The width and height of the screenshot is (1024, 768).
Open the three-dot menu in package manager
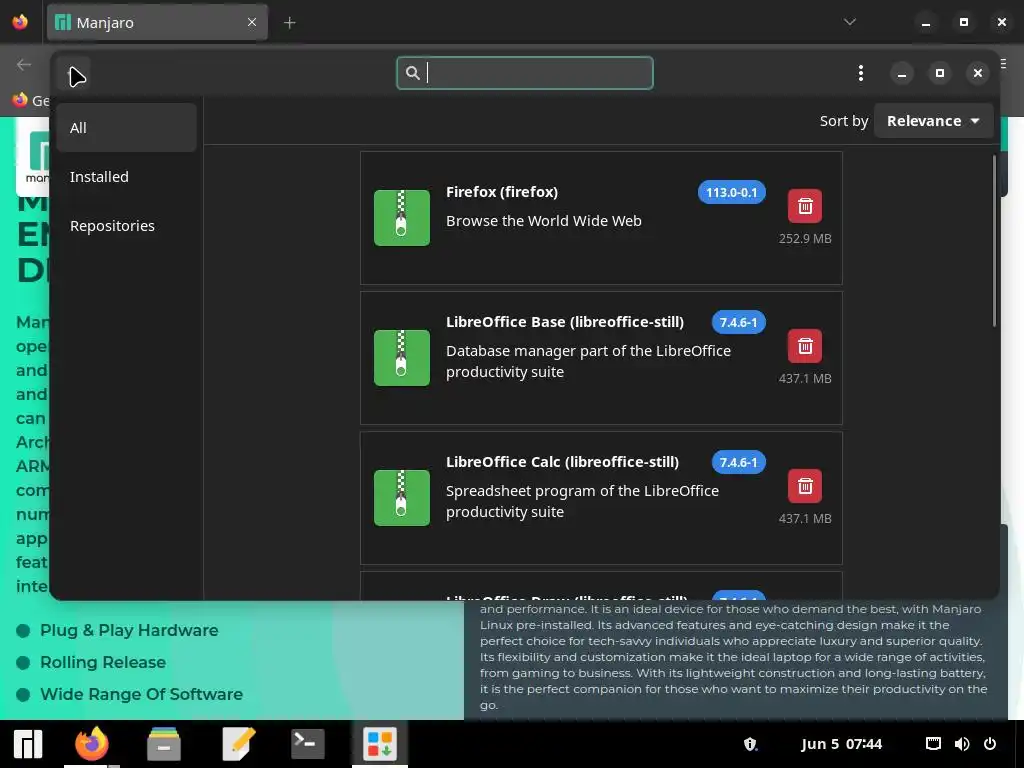861,73
